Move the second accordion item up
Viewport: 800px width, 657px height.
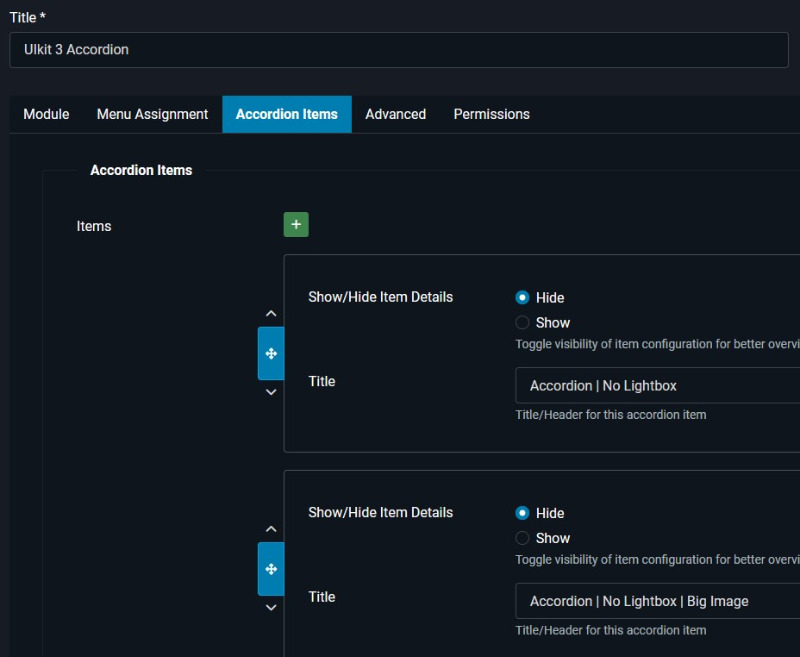[x=270, y=529]
